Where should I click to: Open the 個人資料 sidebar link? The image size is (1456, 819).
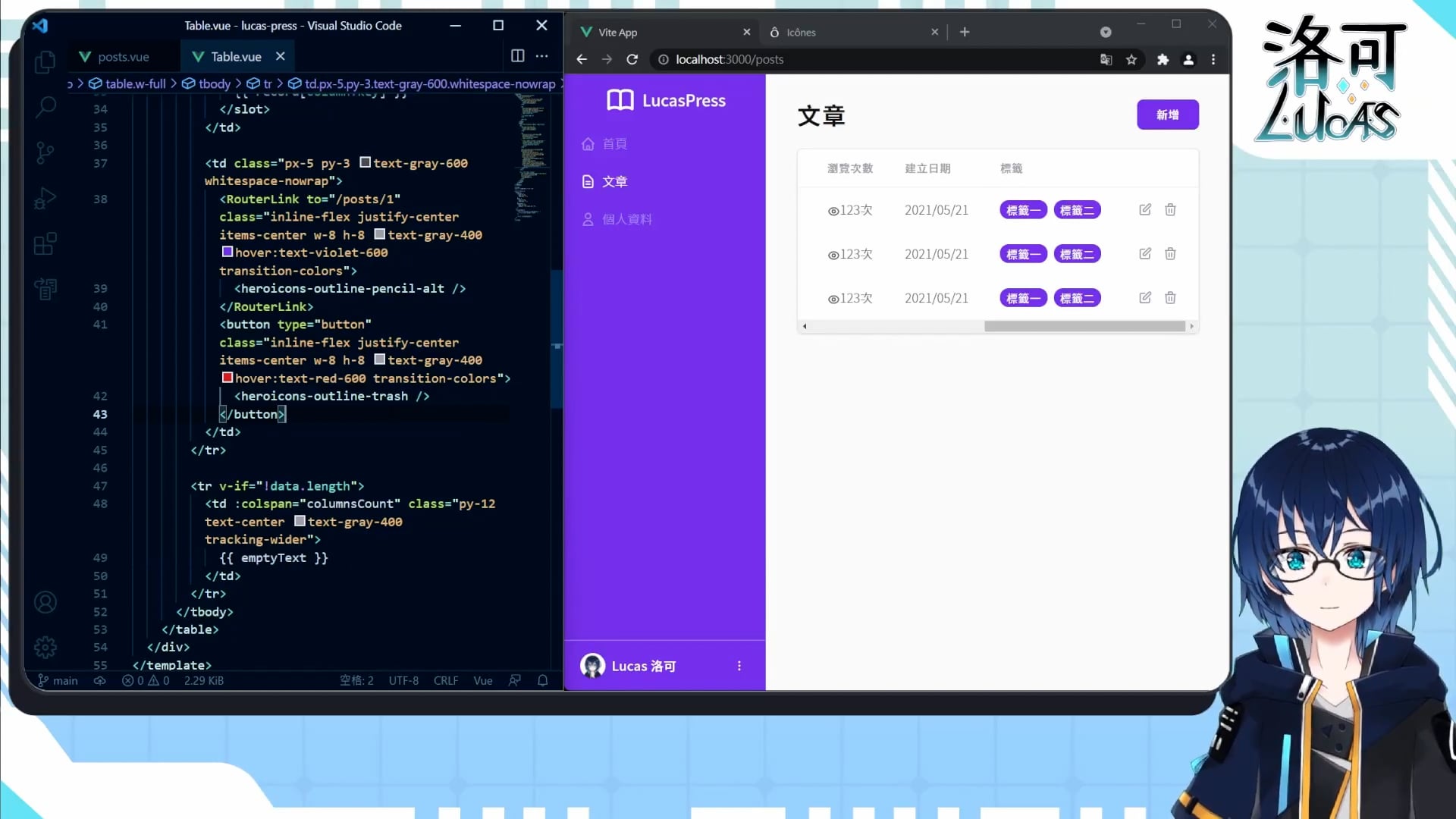(626, 219)
